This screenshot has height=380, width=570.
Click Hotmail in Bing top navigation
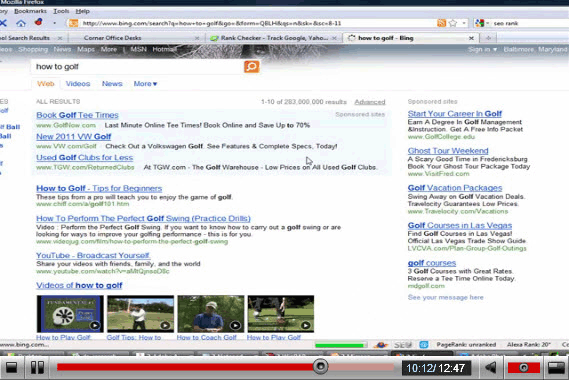click(164, 49)
